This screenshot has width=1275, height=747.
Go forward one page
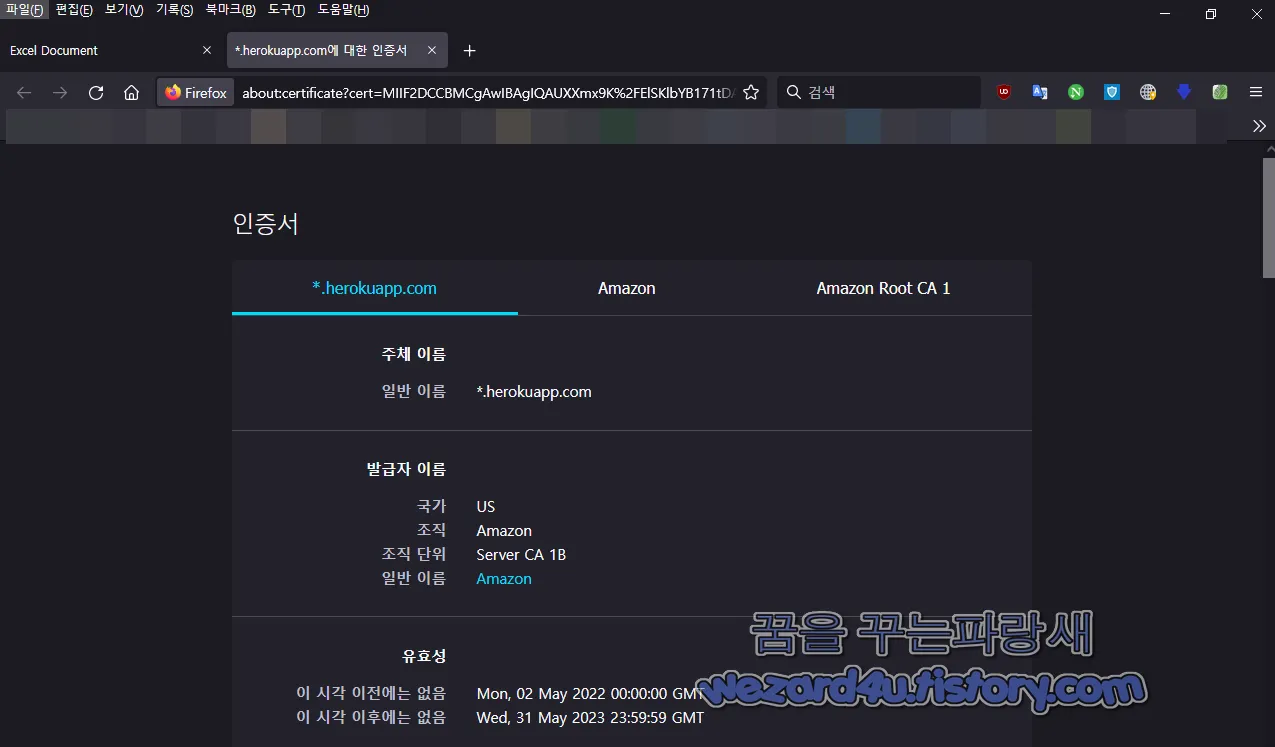60,92
